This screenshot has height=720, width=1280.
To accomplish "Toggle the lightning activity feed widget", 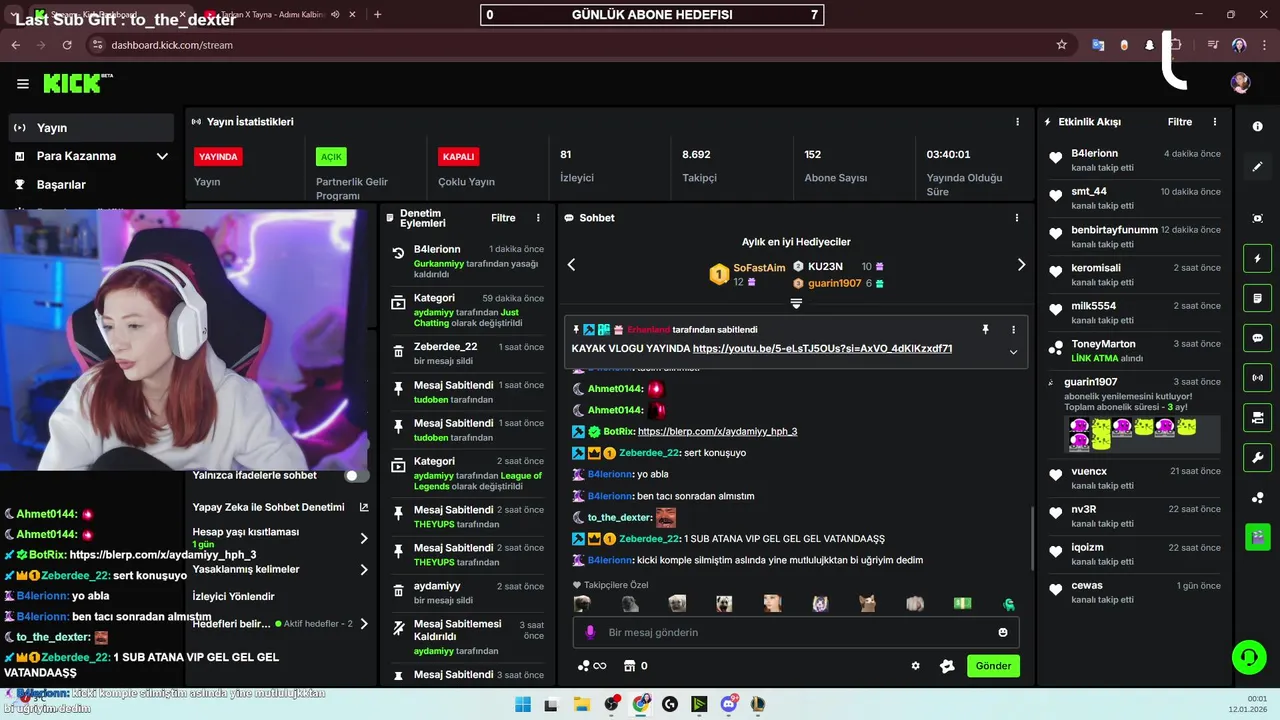I will 1258,259.
